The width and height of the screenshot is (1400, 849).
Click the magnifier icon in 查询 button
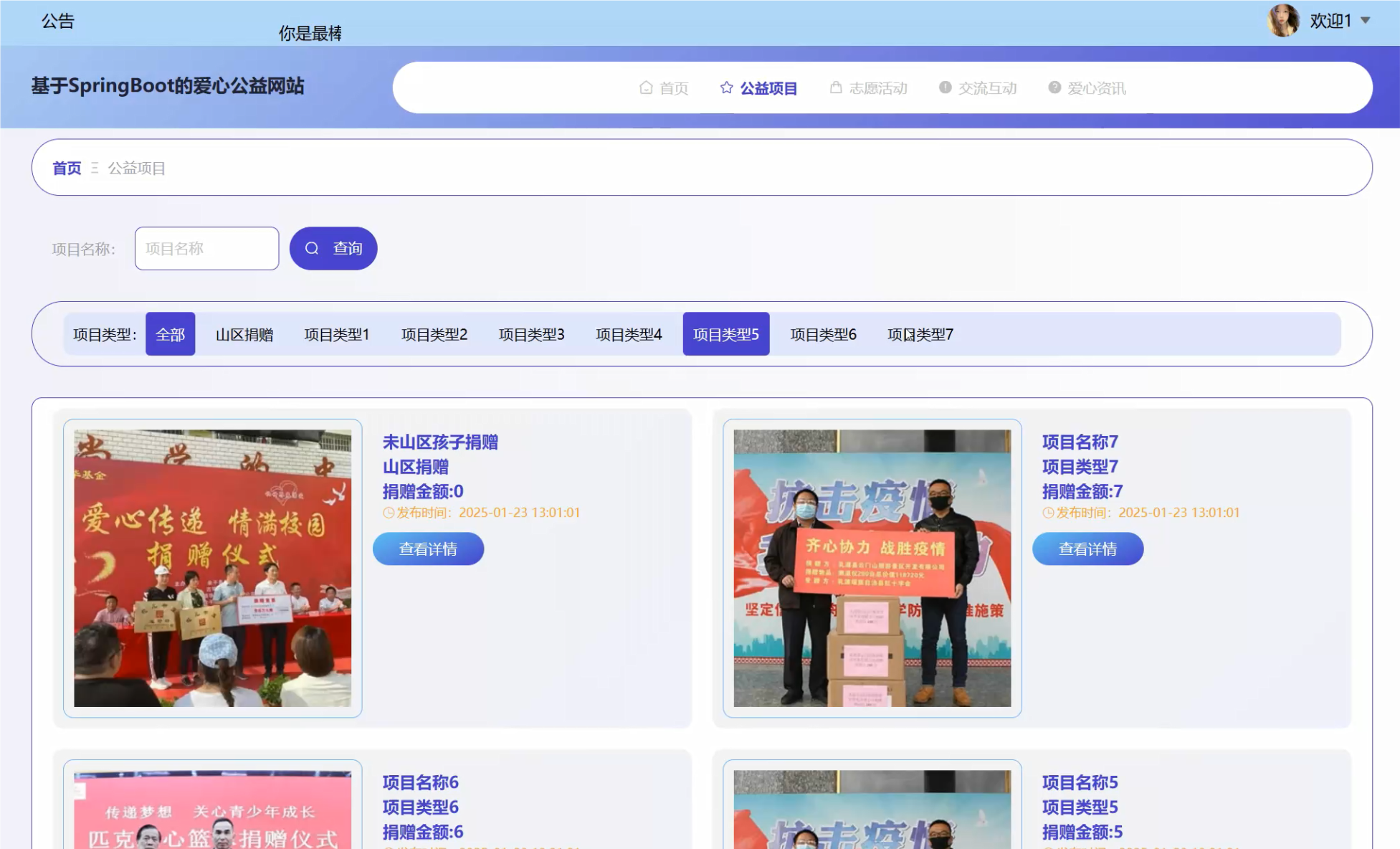pos(312,248)
